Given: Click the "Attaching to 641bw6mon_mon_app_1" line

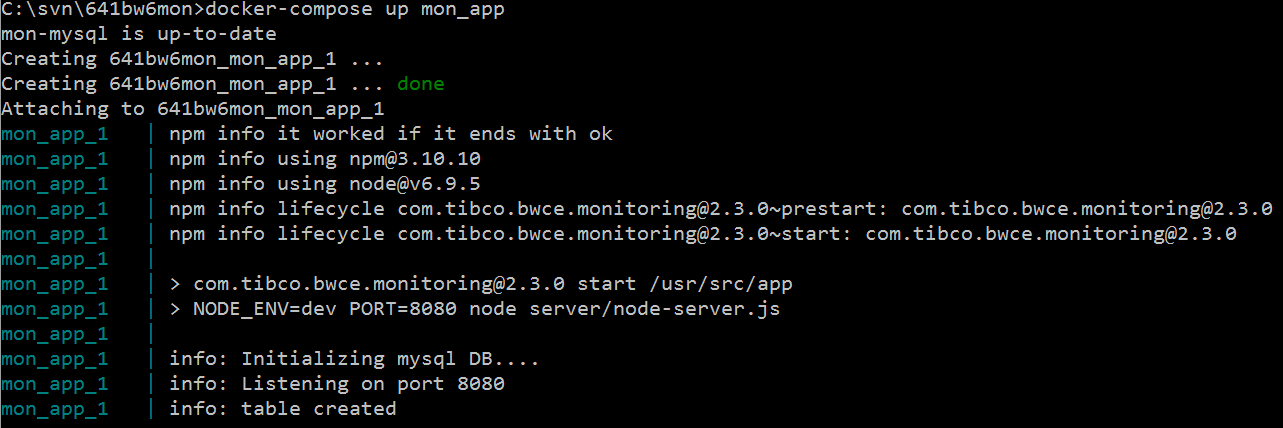Looking at the screenshot, I should (192, 109).
